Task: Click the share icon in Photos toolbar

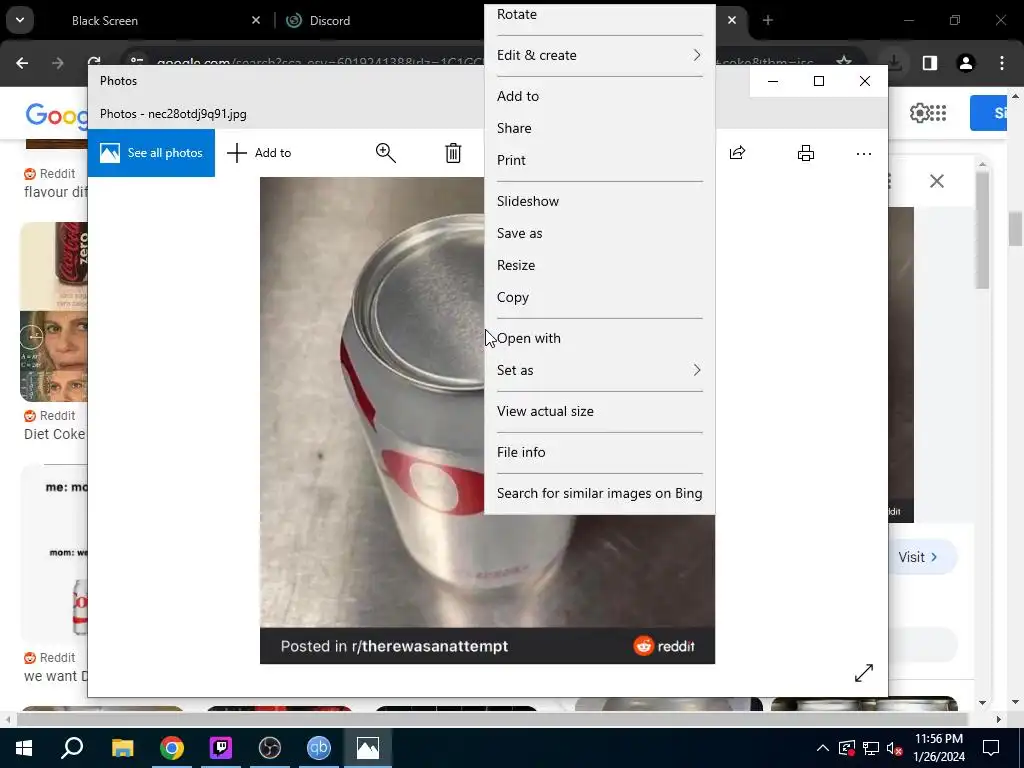Action: (x=737, y=153)
